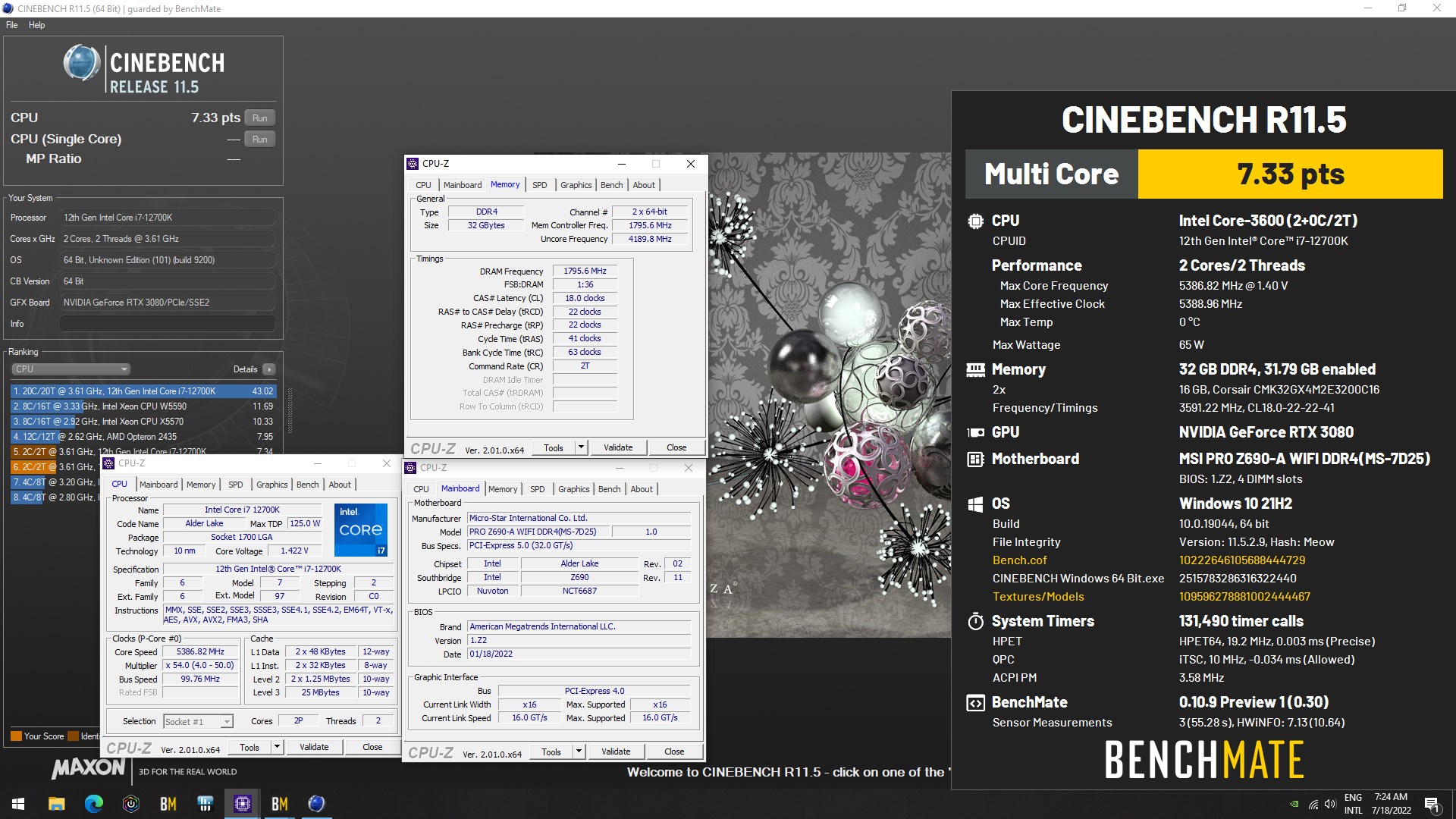This screenshot has height=819, width=1456.
Task: Click Core Speed value 5386.82 MHz
Action: coord(200,652)
